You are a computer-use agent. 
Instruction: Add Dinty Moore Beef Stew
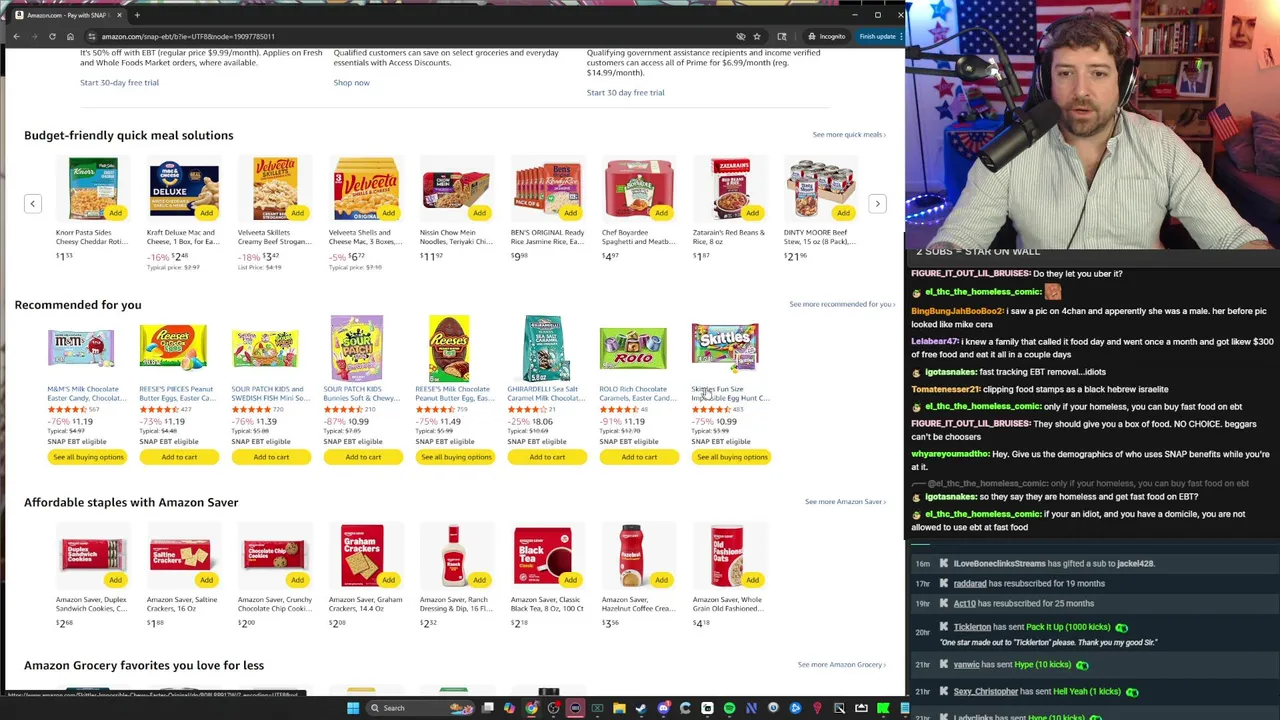click(x=844, y=213)
